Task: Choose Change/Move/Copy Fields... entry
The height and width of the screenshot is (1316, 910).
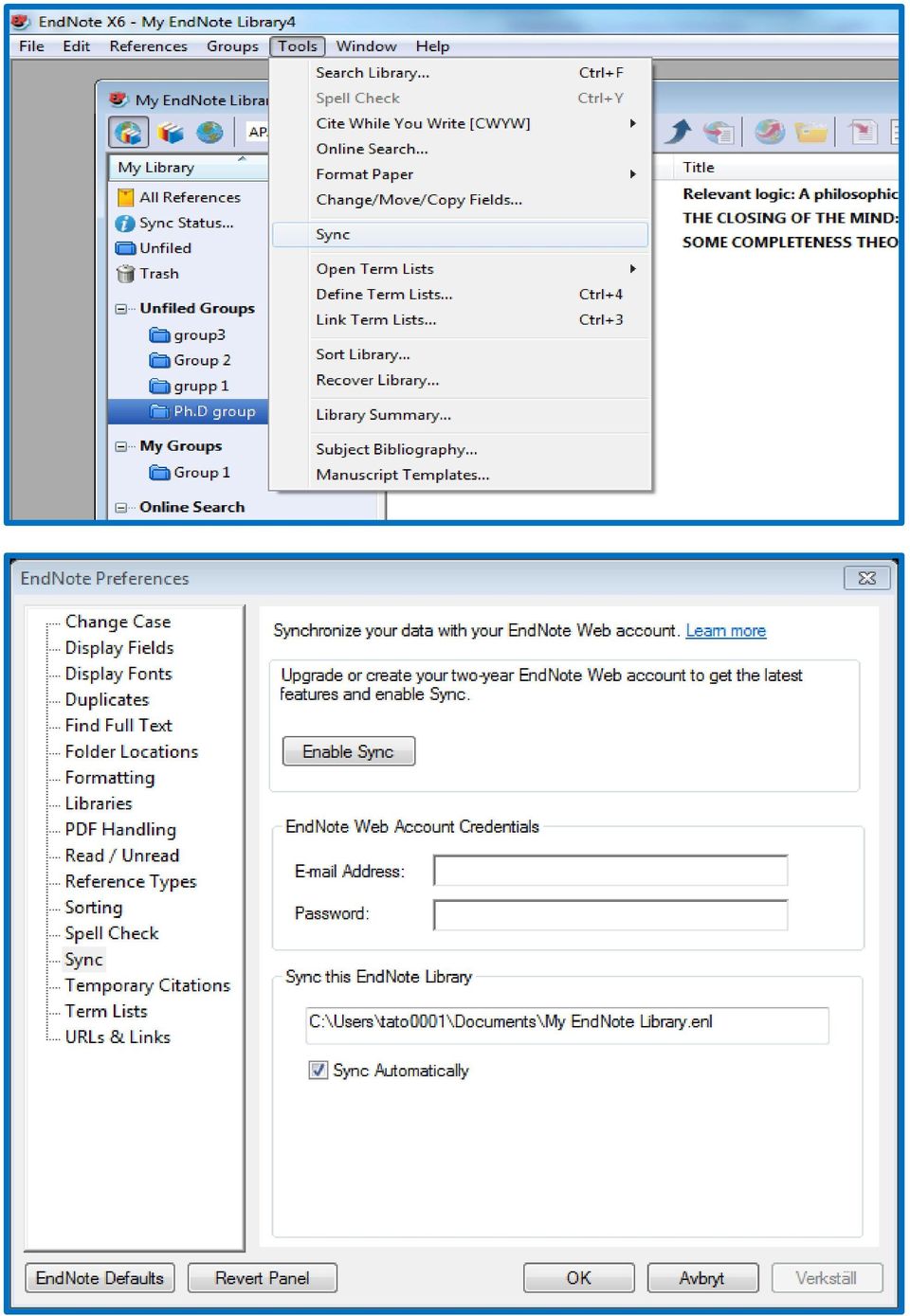Action: pos(461,200)
